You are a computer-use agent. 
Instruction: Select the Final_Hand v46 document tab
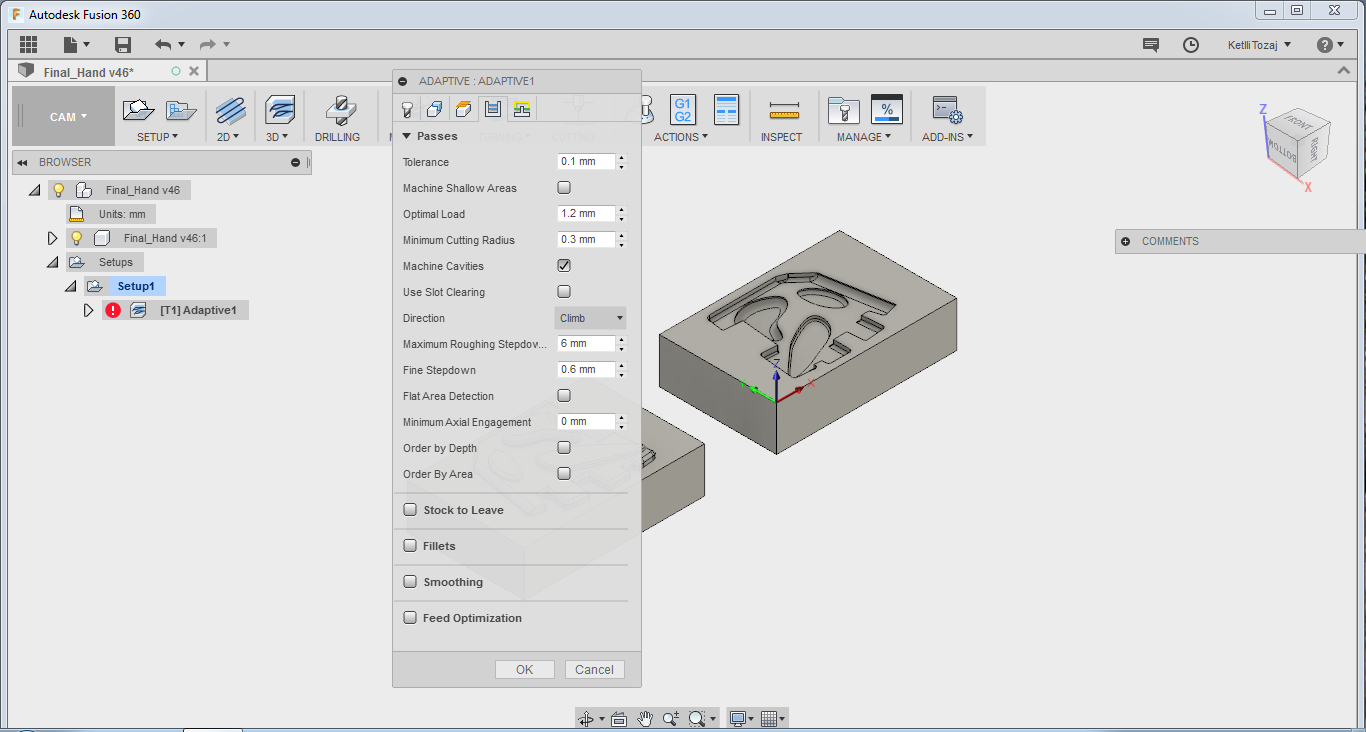click(88, 72)
